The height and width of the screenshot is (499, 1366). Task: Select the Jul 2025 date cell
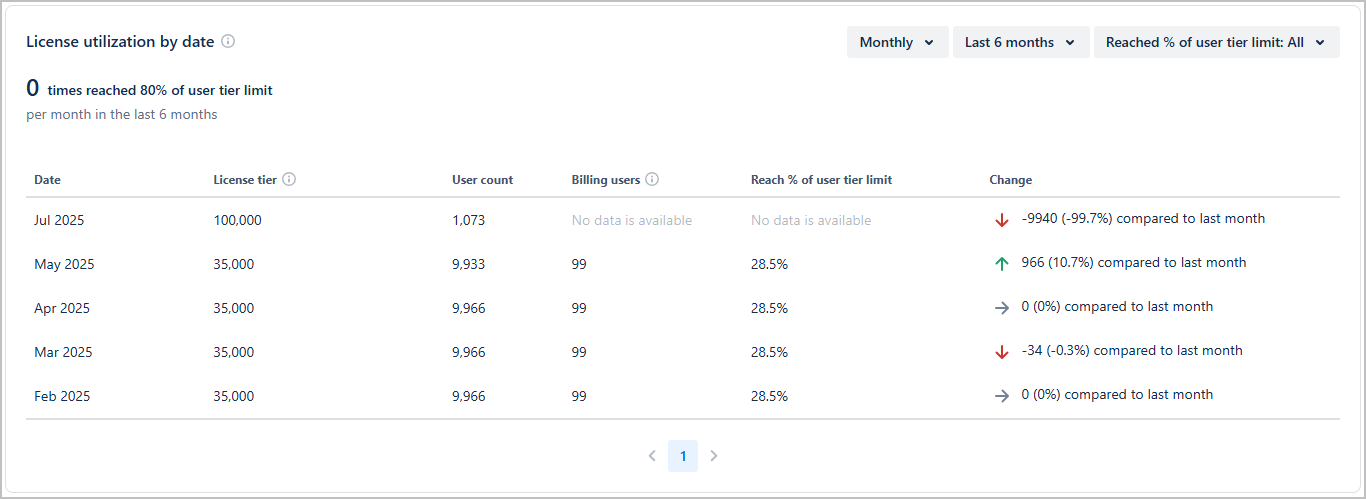(61, 220)
